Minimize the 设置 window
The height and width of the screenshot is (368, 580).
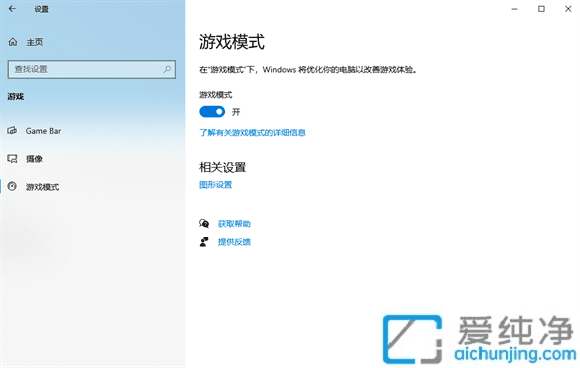(x=515, y=9)
